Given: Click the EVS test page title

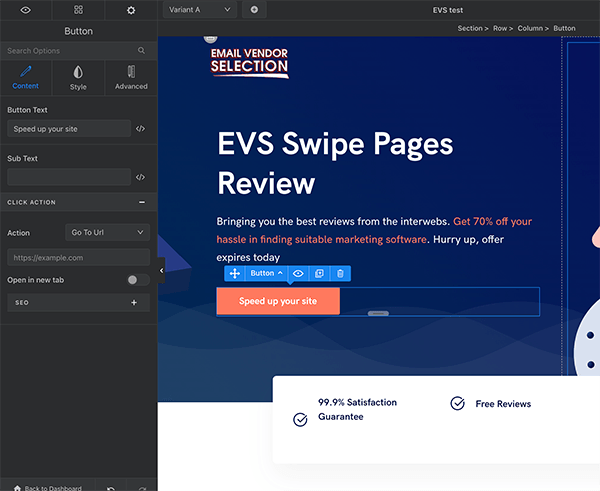Looking at the screenshot, I should tap(448, 10).
